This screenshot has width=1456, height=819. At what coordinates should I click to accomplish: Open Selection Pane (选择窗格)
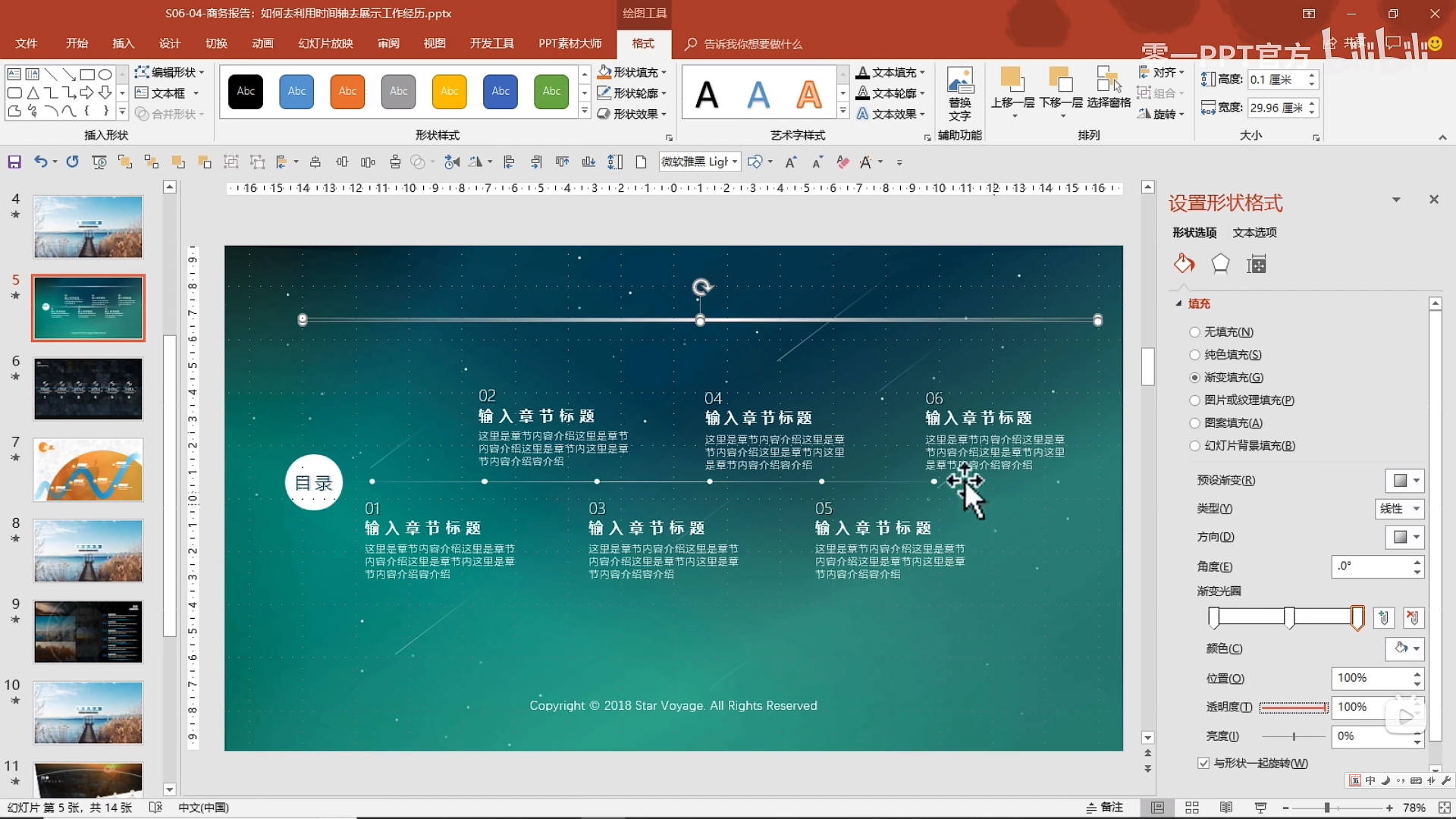tap(1109, 88)
